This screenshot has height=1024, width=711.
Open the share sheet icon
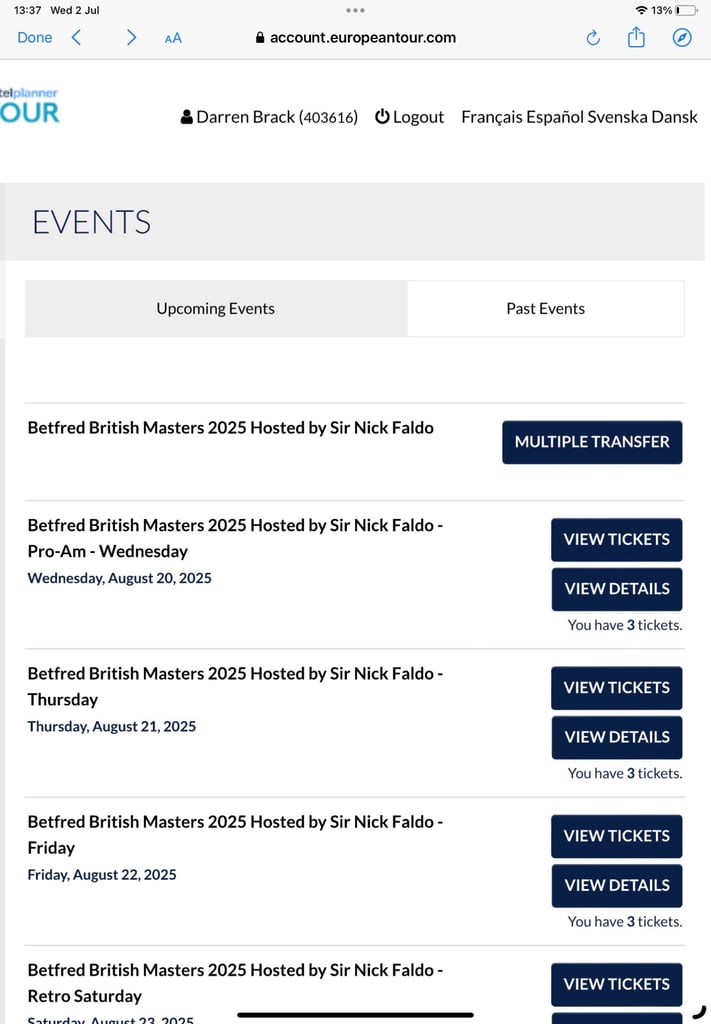coord(636,37)
